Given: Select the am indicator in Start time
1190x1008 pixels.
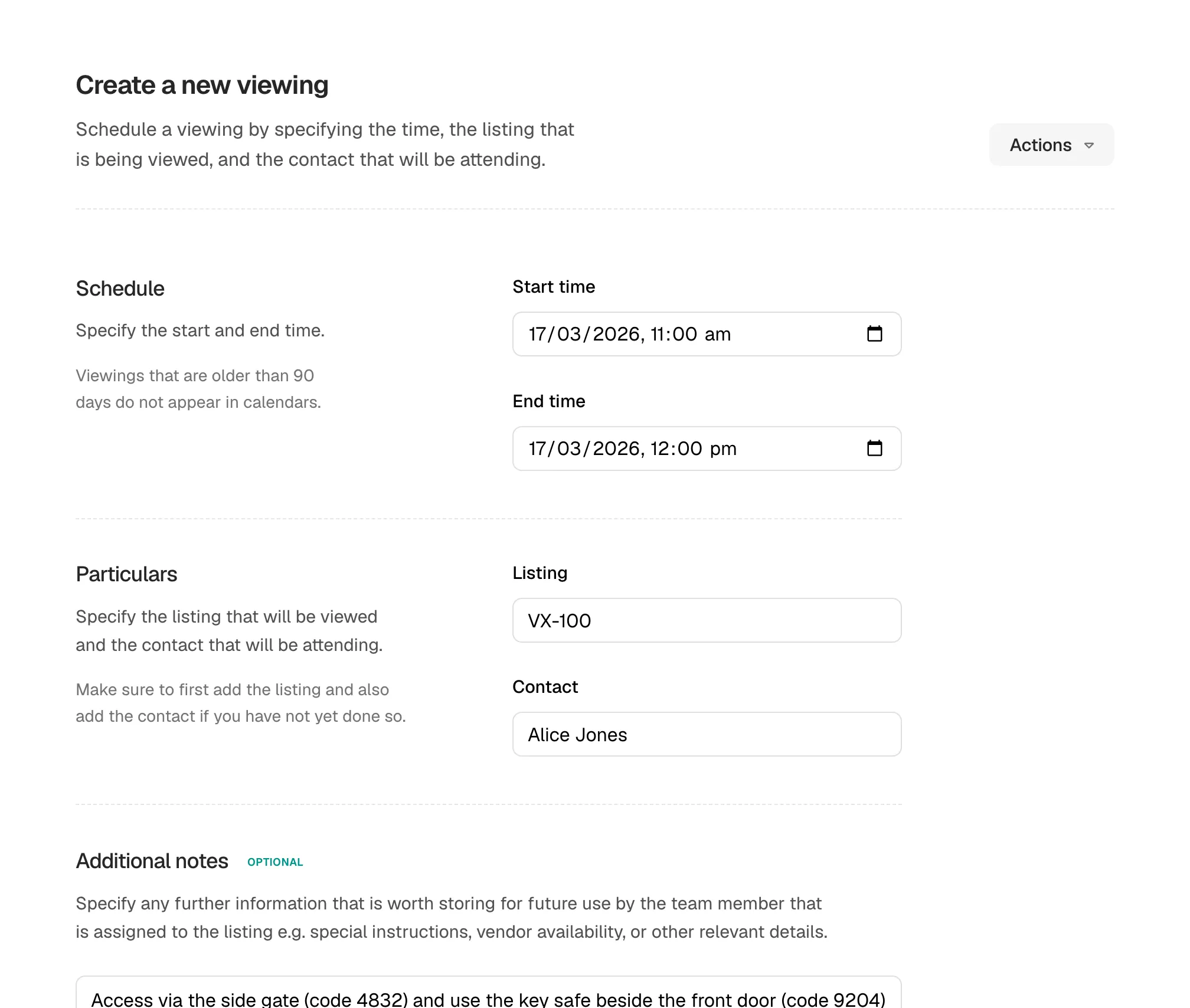Looking at the screenshot, I should (715, 334).
